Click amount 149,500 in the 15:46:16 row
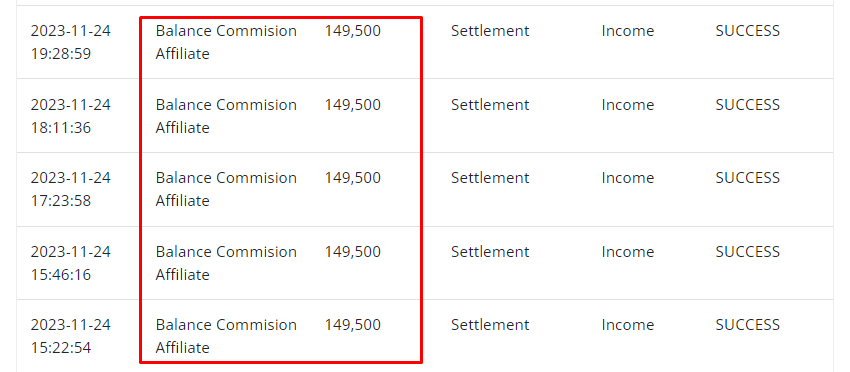Viewport: 850px width, 372px height. click(x=353, y=252)
